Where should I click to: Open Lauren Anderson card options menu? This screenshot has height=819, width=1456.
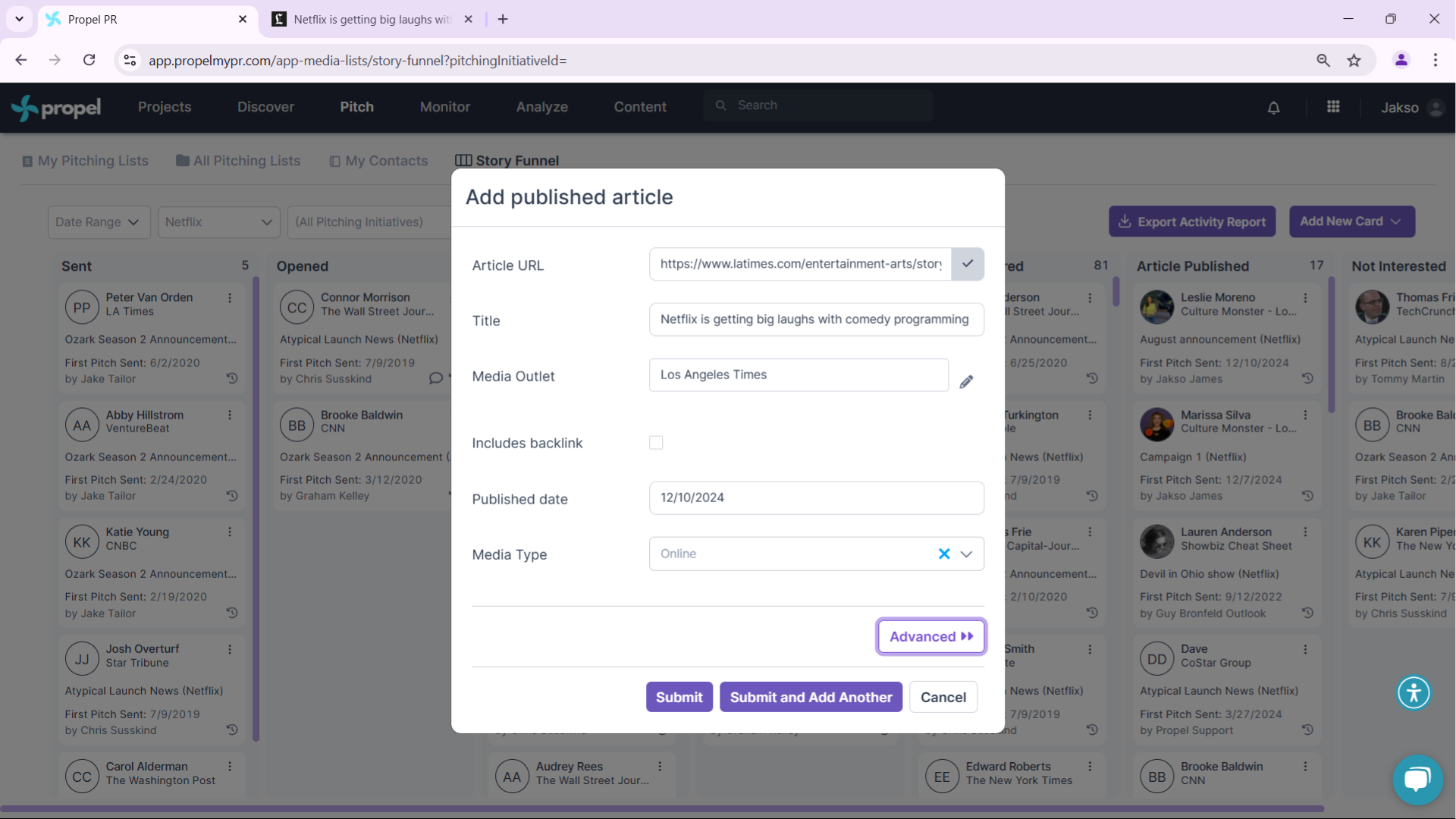[1306, 532]
